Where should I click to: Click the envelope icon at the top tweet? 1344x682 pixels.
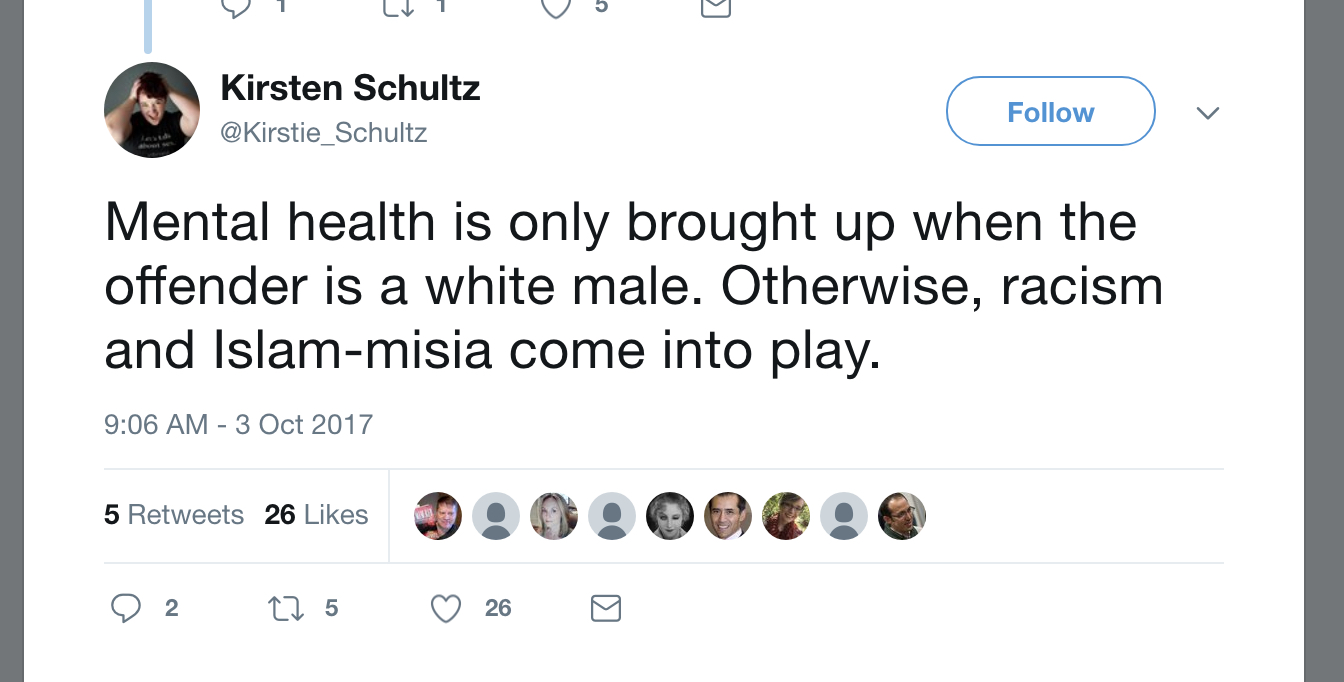(x=716, y=8)
